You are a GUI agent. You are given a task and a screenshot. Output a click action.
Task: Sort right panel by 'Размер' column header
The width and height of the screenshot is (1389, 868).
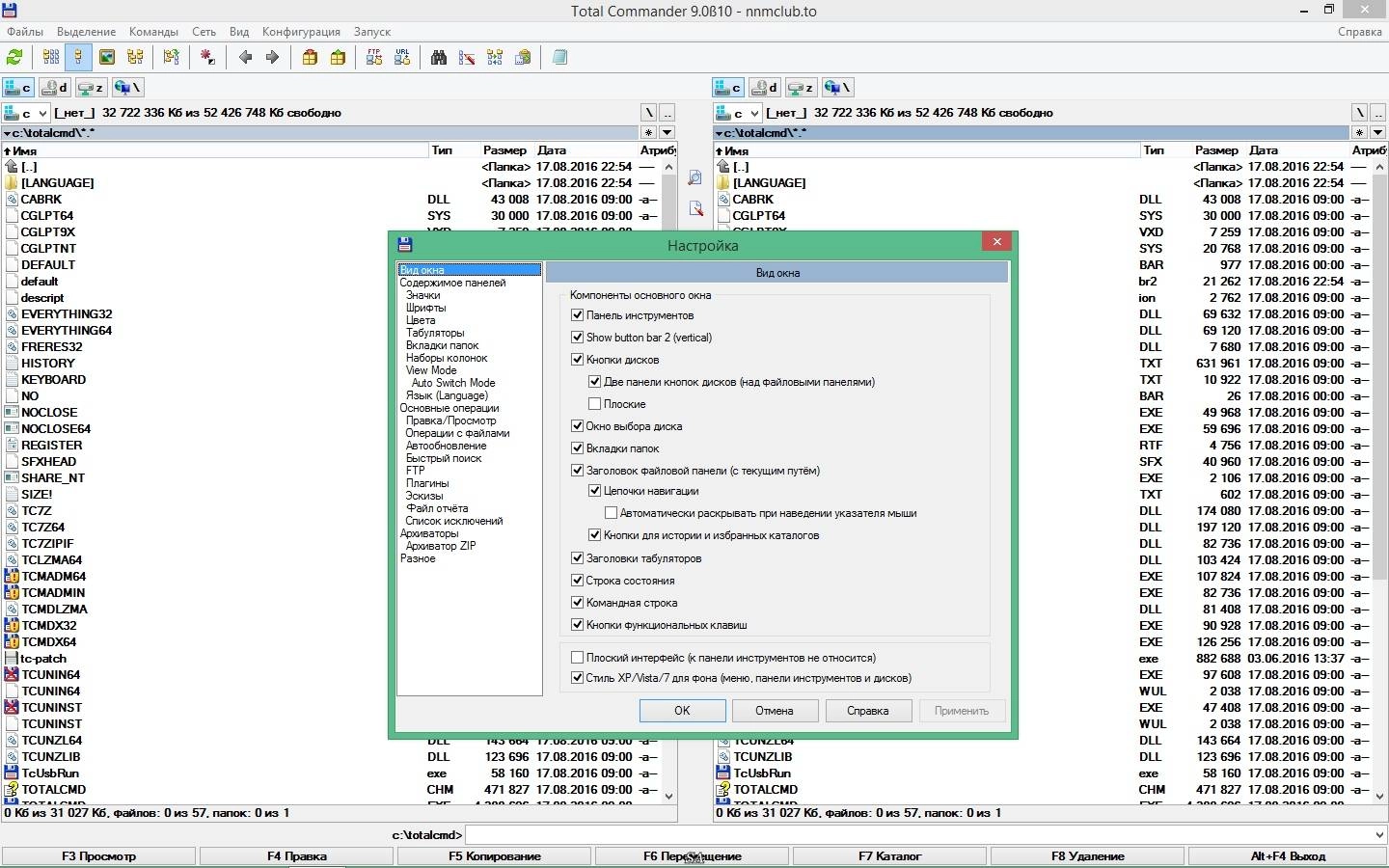tap(1216, 150)
